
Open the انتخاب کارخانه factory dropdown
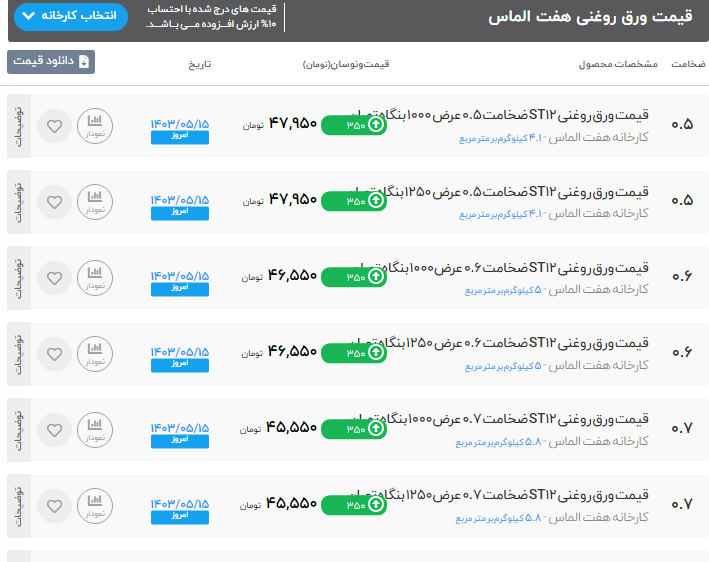click(71, 16)
